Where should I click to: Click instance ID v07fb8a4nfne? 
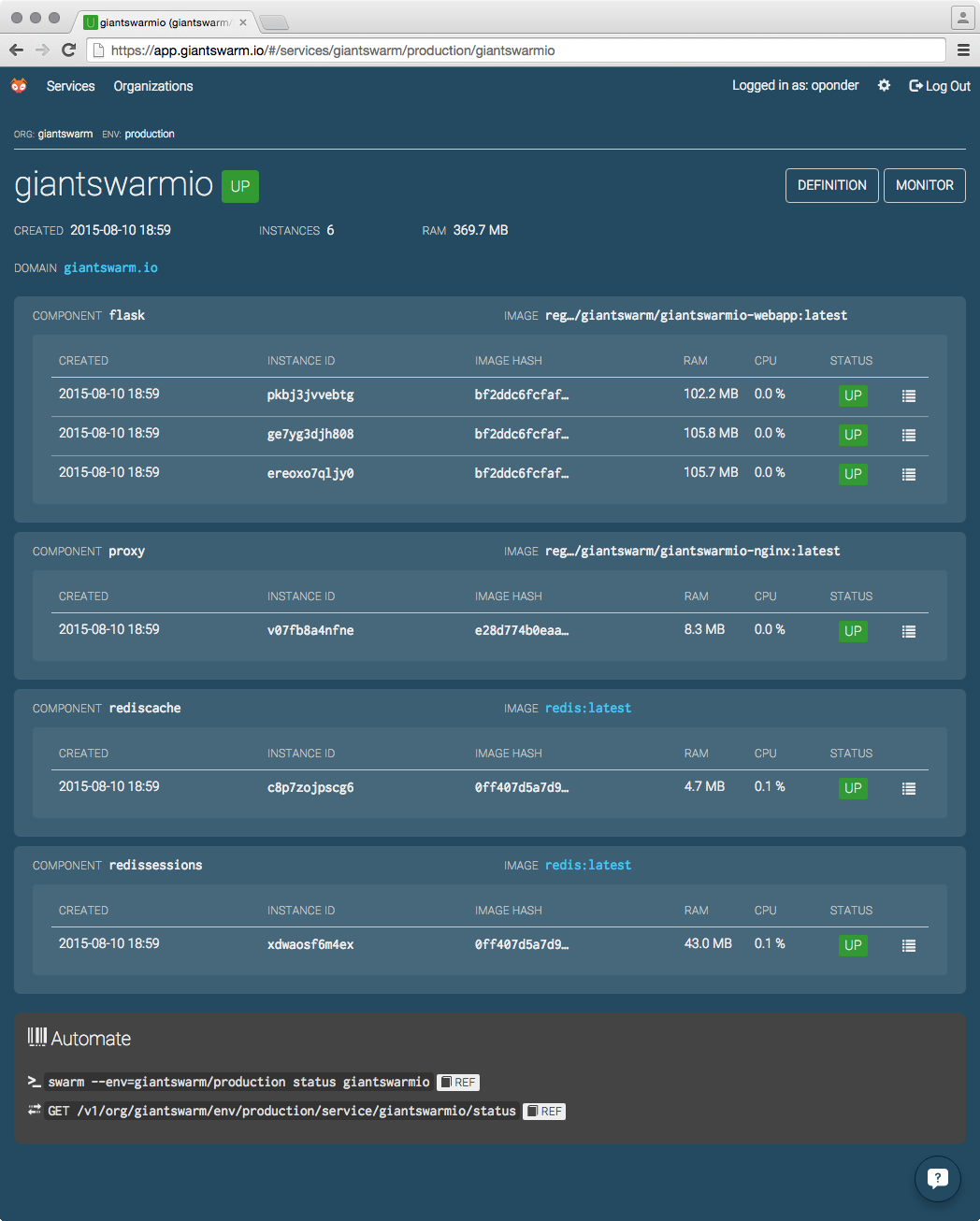click(x=310, y=630)
